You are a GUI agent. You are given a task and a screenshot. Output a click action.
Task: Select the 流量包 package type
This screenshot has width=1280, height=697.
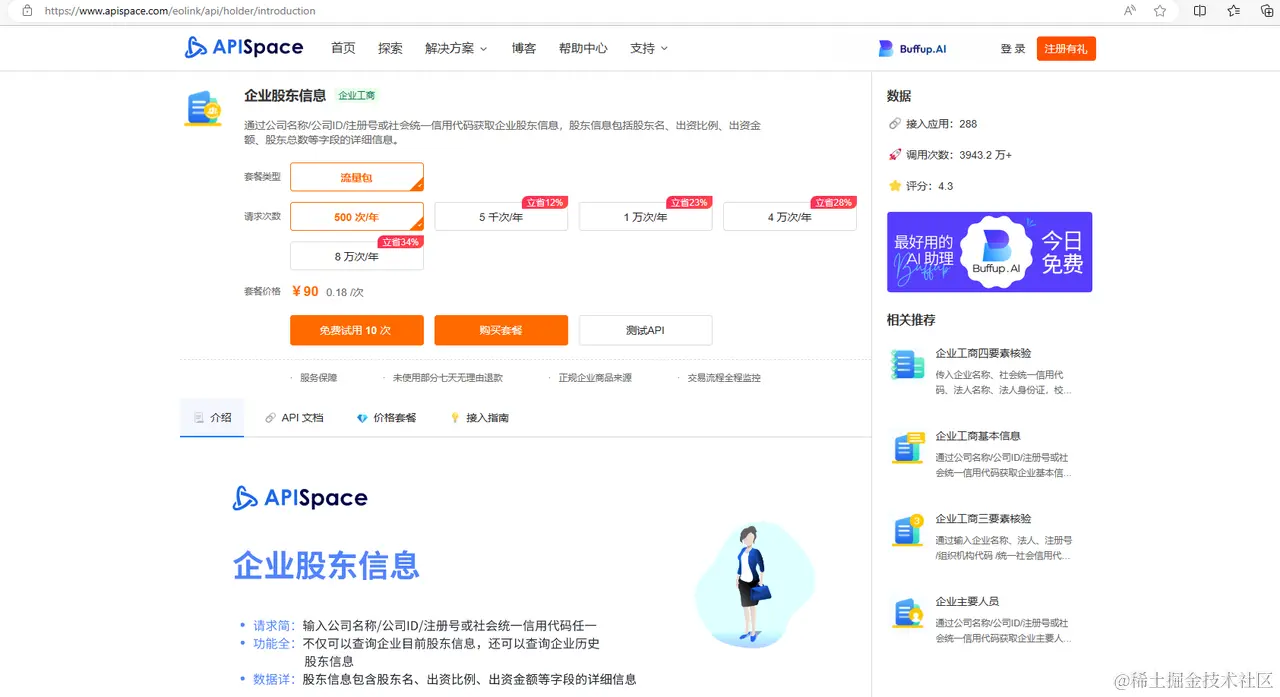(x=357, y=177)
